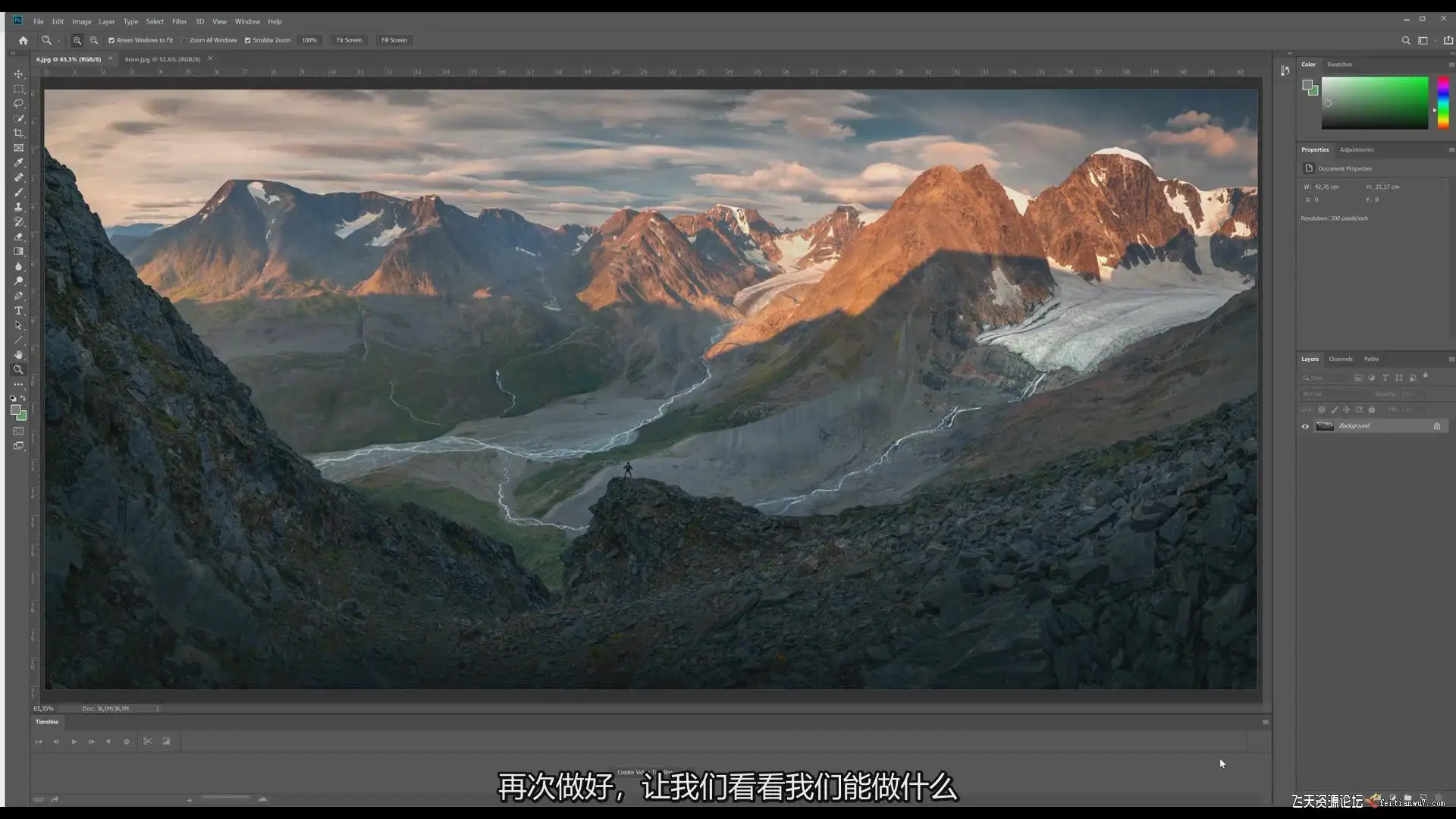Click the Fit Screen button
The width and height of the screenshot is (1456, 819).
pyautogui.click(x=349, y=40)
